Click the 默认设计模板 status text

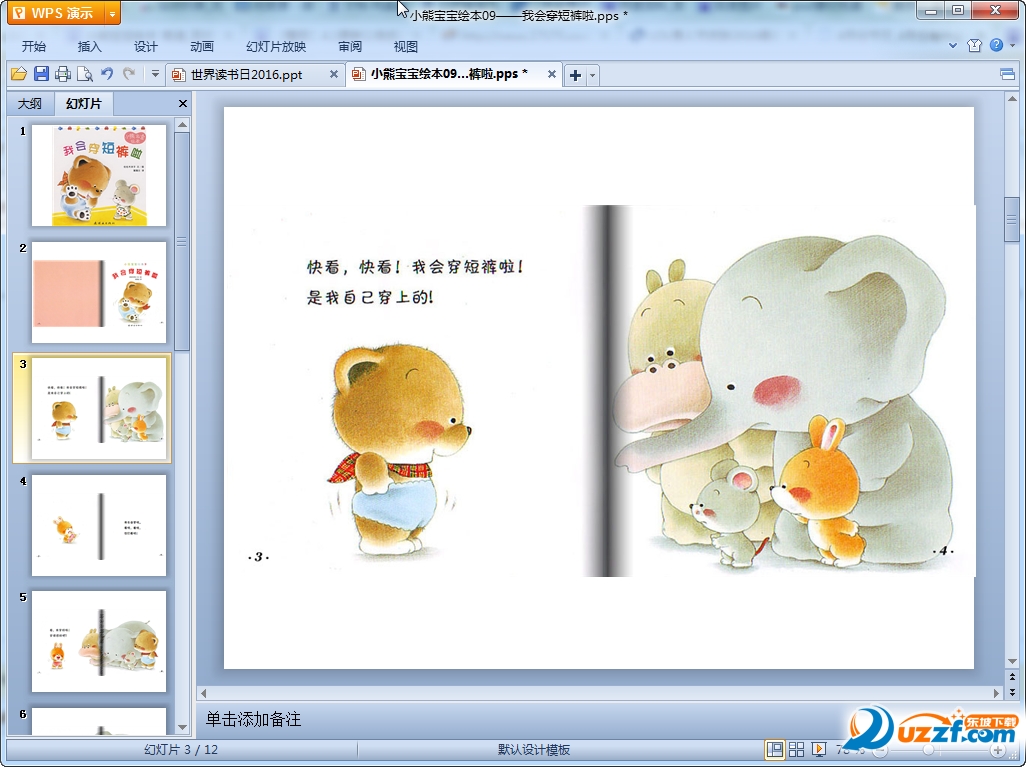click(x=534, y=749)
